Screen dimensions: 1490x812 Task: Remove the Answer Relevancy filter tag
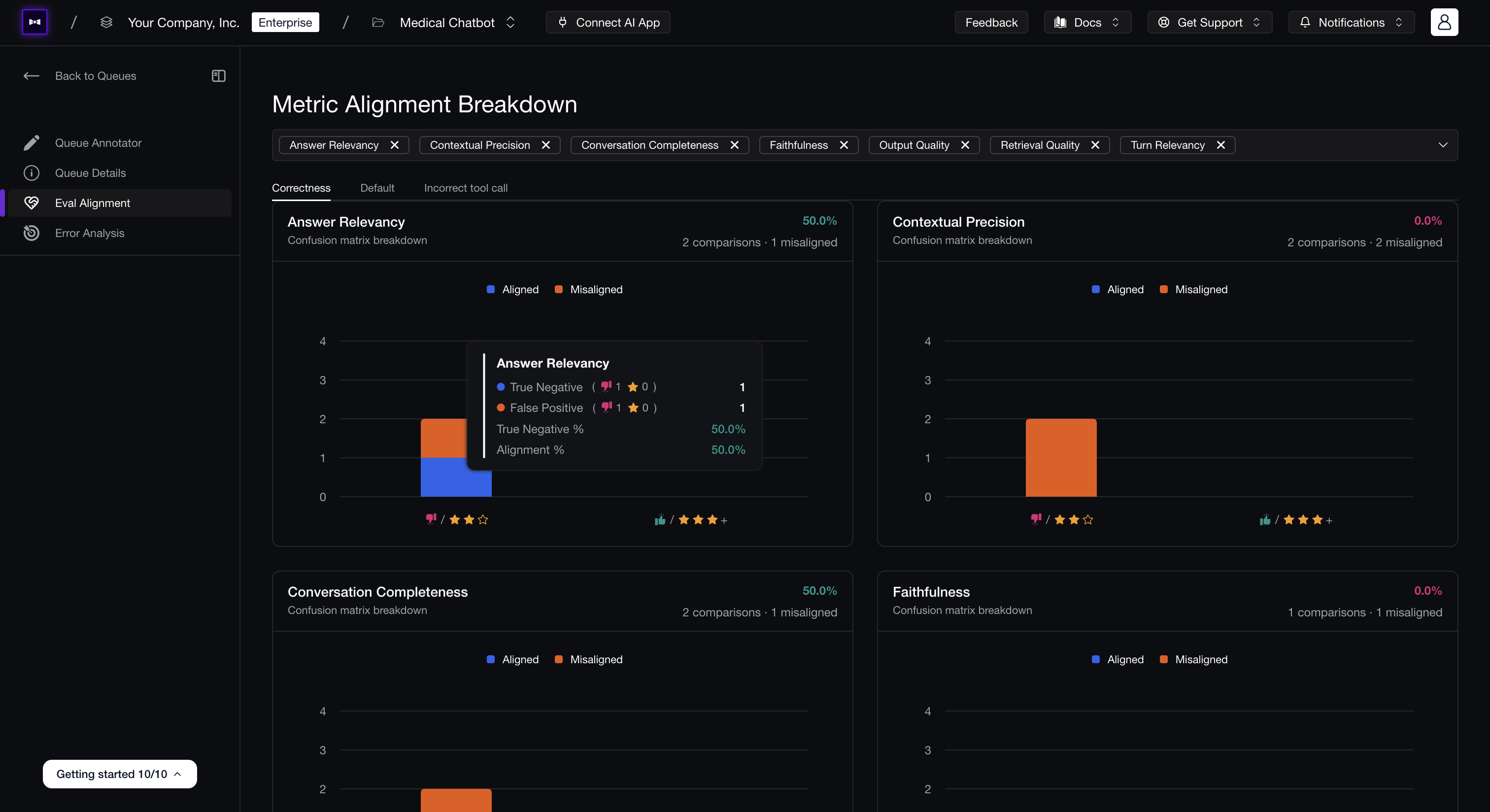(395, 145)
